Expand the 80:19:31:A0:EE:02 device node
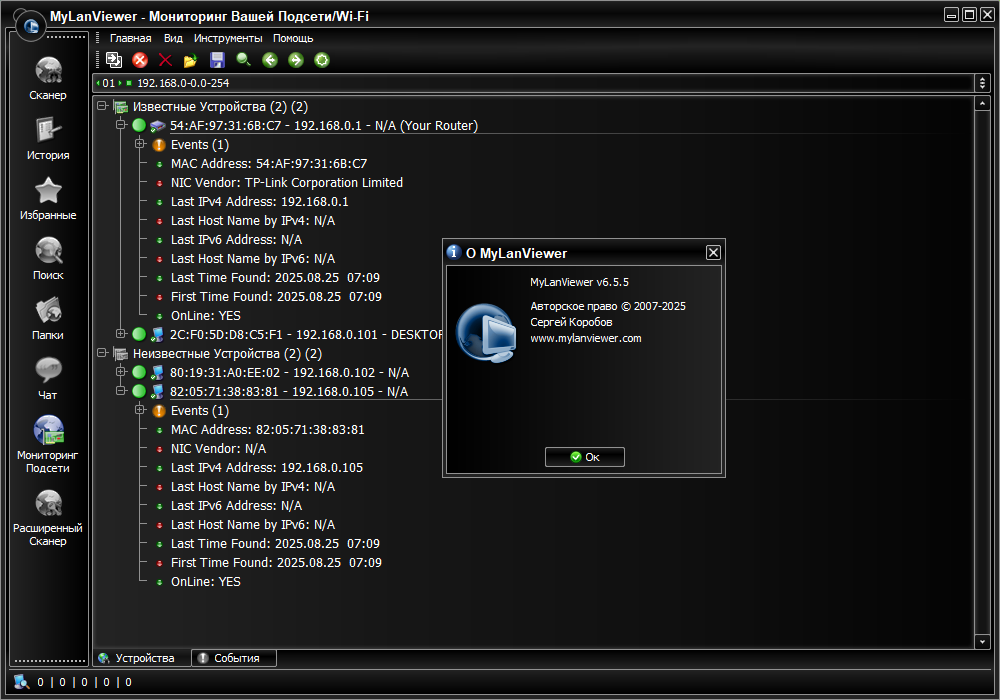Viewport: 1000px width, 700px height. coord(121,372)
